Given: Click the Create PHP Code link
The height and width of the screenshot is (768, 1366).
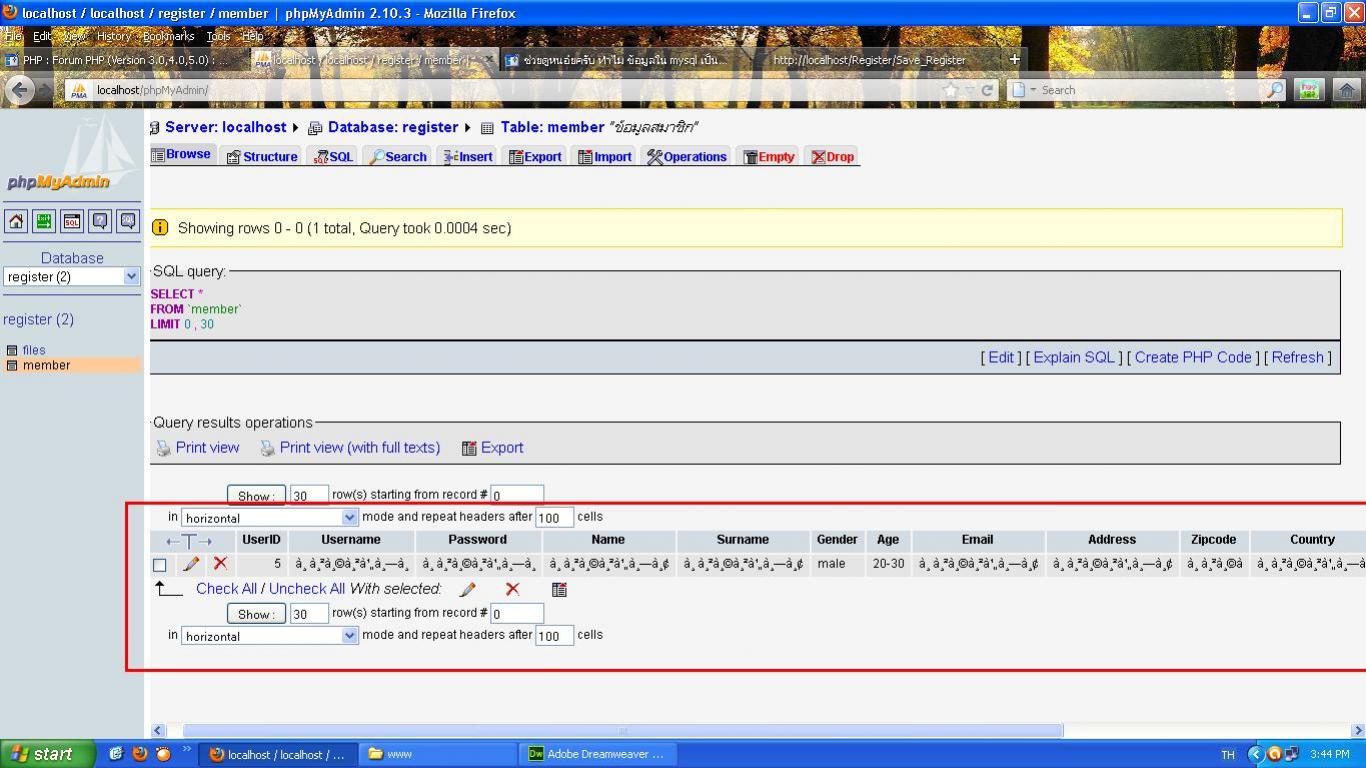Looking at the screenshot, I should [x=1193, y=357].
